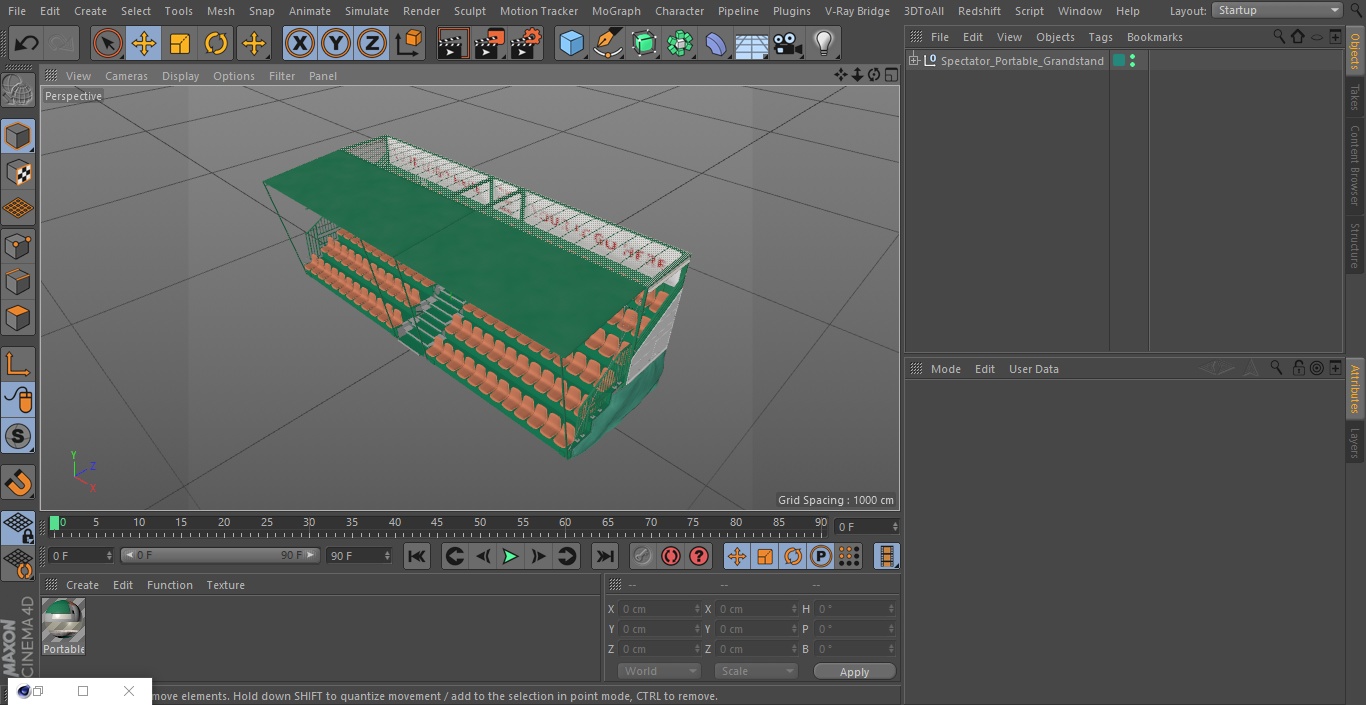Open the MoGraph menu
Screen dimensions: 1366x705
pyautogui.click(x=616, y=11)
